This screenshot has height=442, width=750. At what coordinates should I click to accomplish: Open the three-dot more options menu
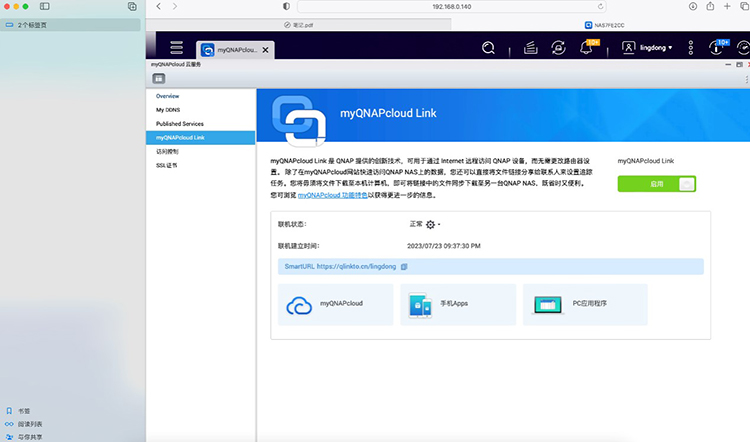[691, 47]
